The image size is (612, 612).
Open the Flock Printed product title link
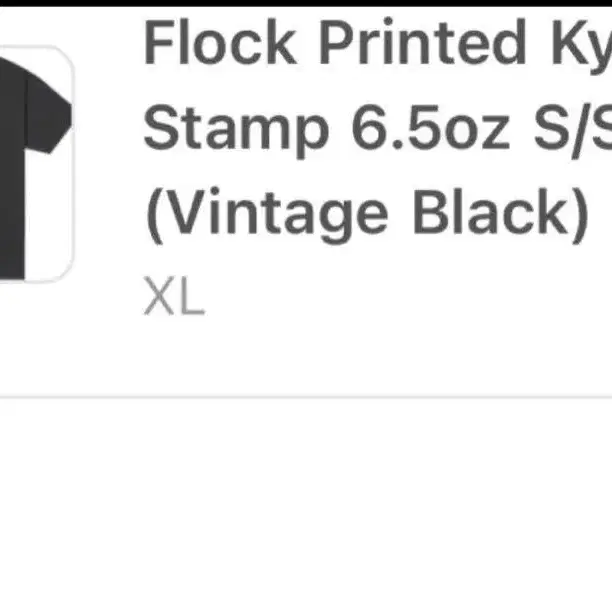[x=377, y=129]
